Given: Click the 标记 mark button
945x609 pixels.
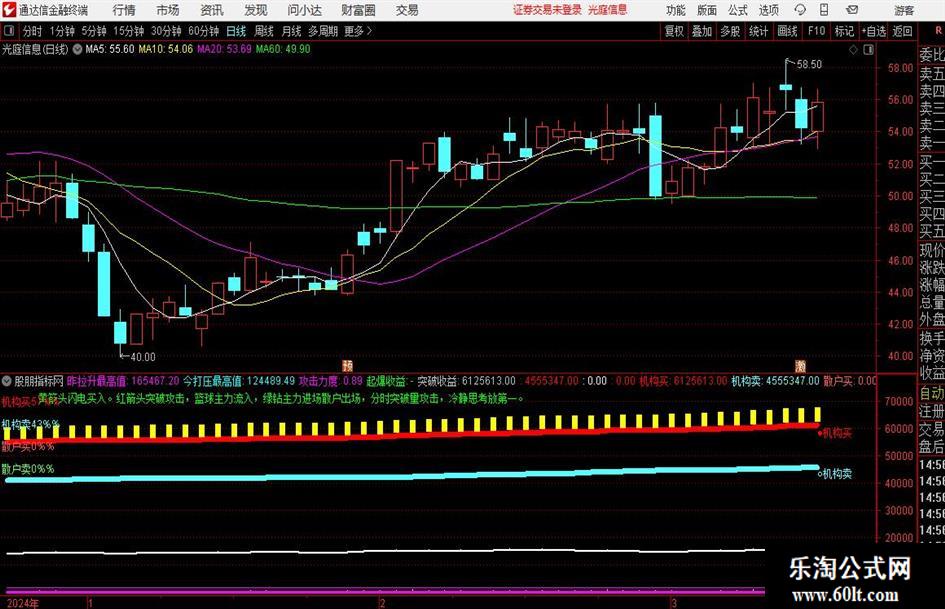Looking at the screenshot, I should (844, 31).
